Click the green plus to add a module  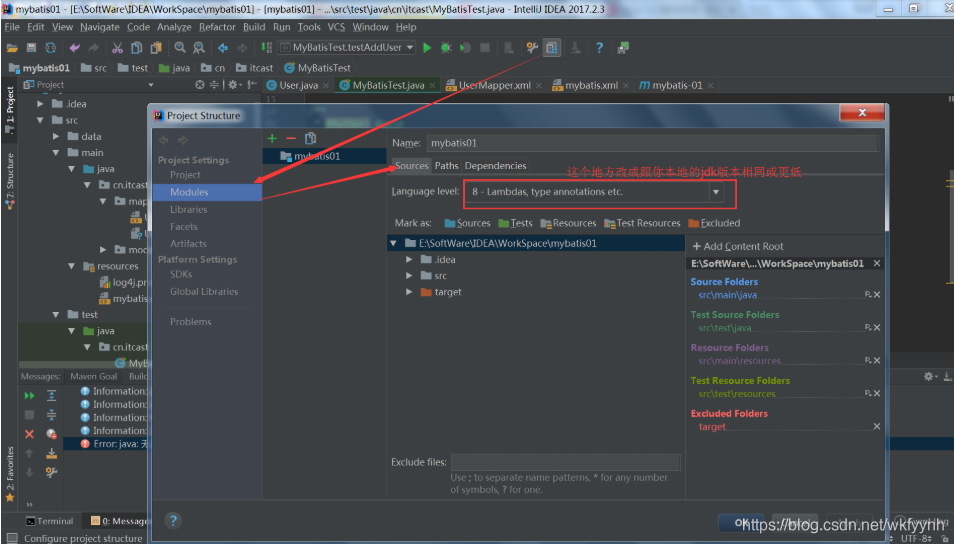coord(272,139)
